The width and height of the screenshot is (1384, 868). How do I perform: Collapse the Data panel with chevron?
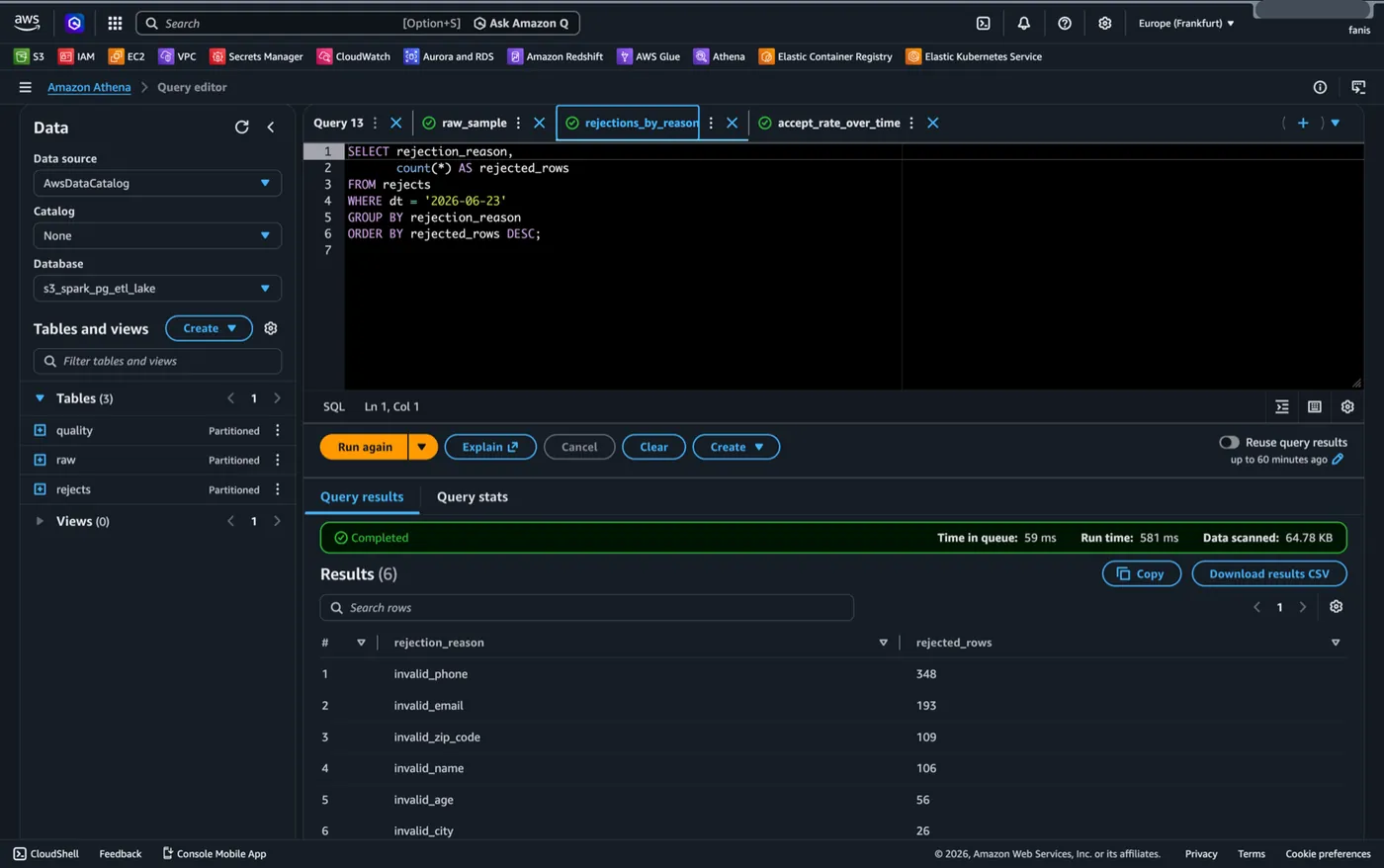click(271, 127)
